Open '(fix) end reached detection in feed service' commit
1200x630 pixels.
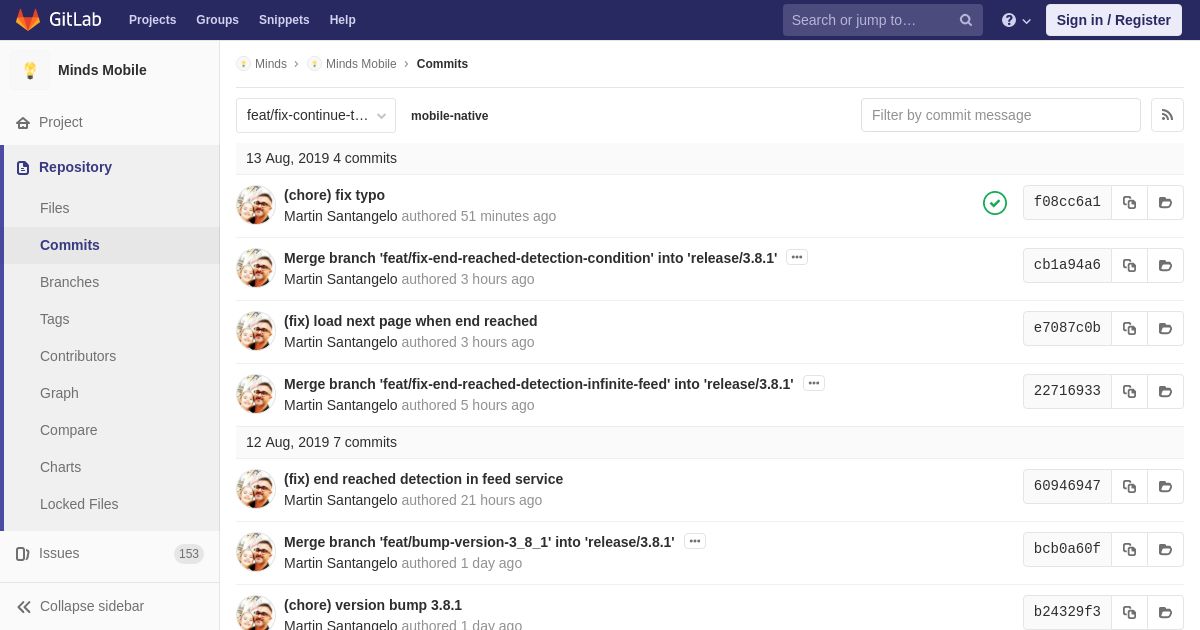click(x=424, y=479)
